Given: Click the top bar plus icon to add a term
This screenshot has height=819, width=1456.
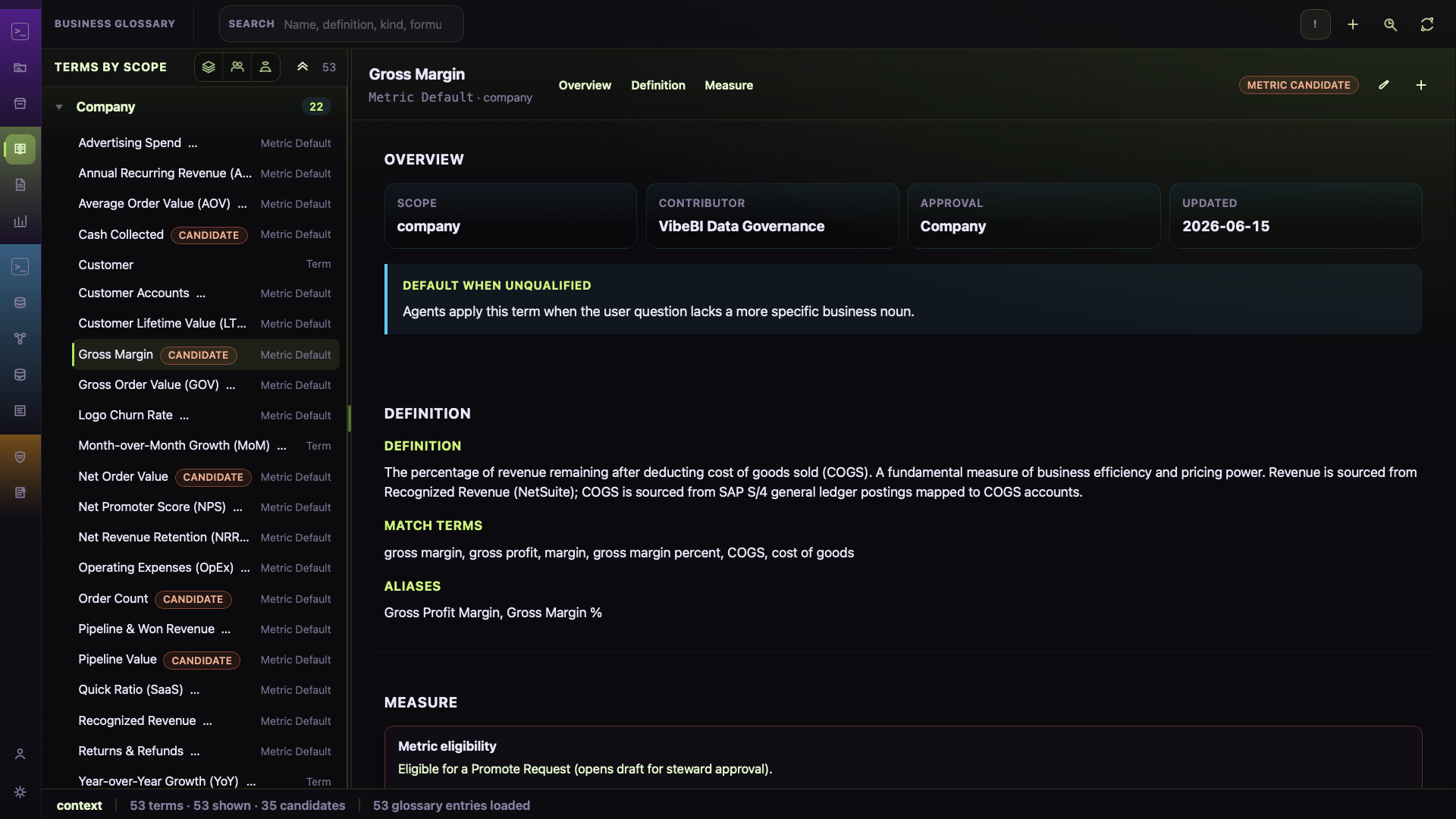Looking at the screenshot, I should tap(1353, 24).
